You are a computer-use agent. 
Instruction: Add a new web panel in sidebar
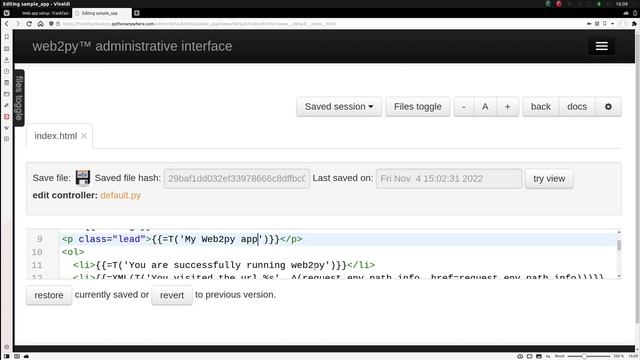7,139
